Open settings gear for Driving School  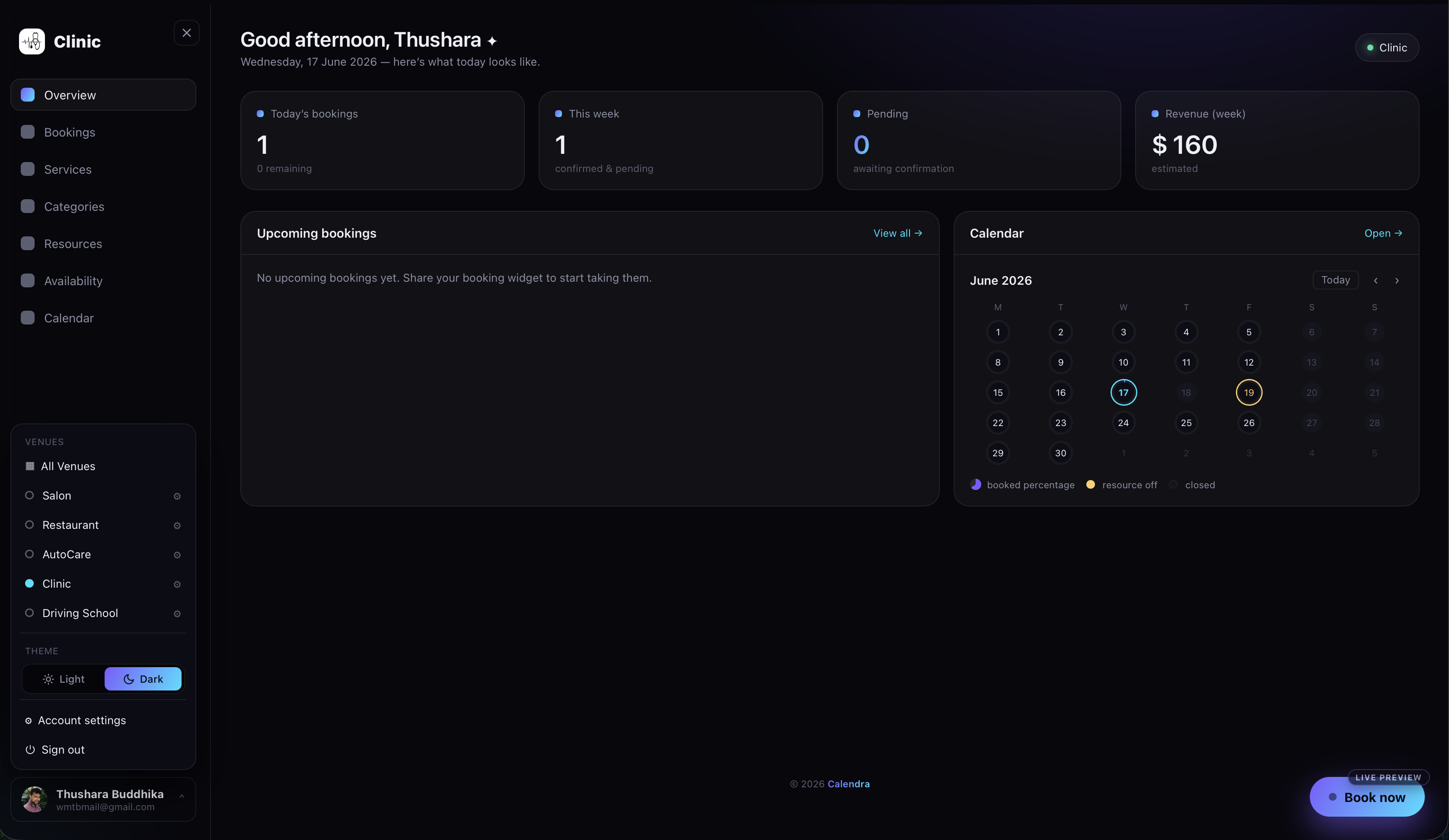(x=177, y=614)
